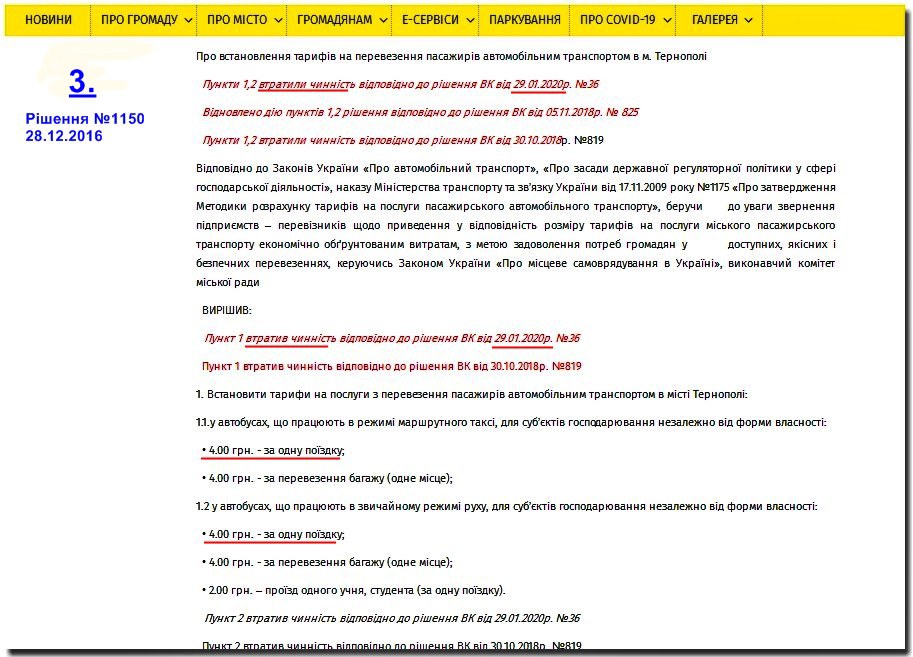
Task: Open the Е-СЕРВІСИ dropdown chevron
Action: [x=468, y=20]
